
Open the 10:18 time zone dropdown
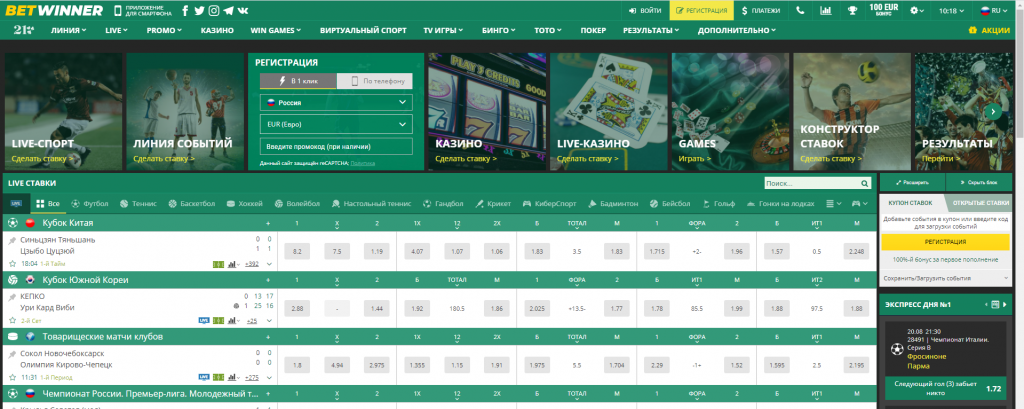click(952, 10)
